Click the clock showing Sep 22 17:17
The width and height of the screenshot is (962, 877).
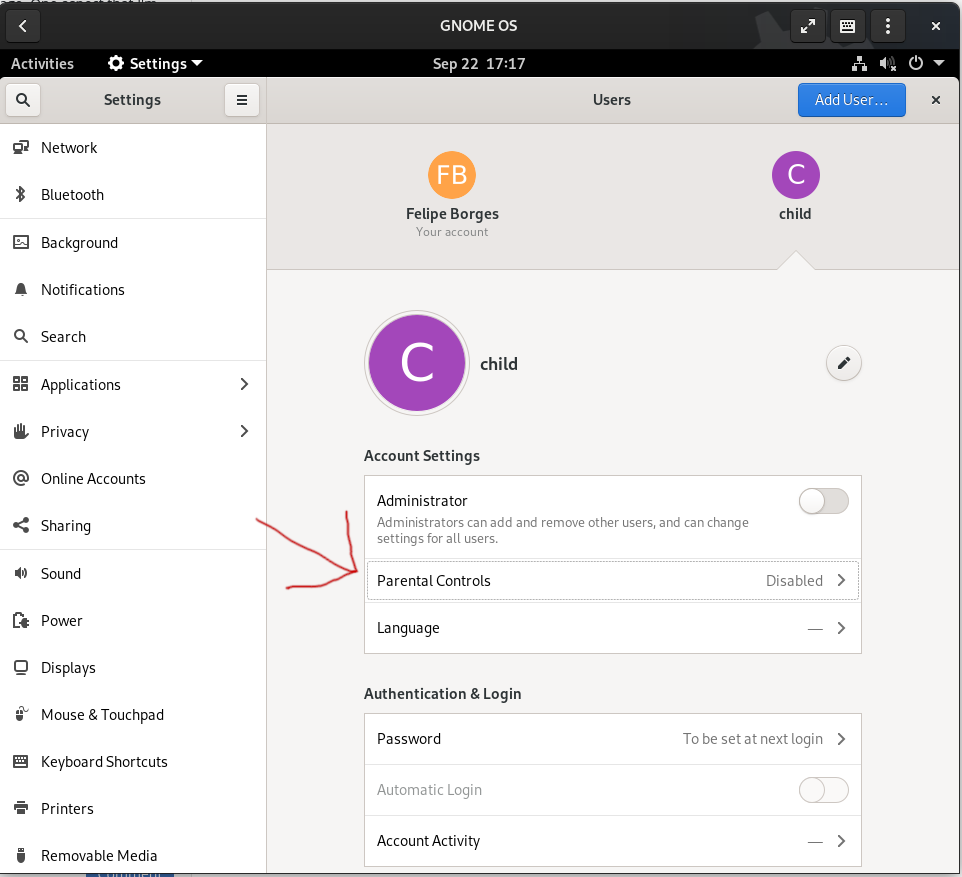479,63
